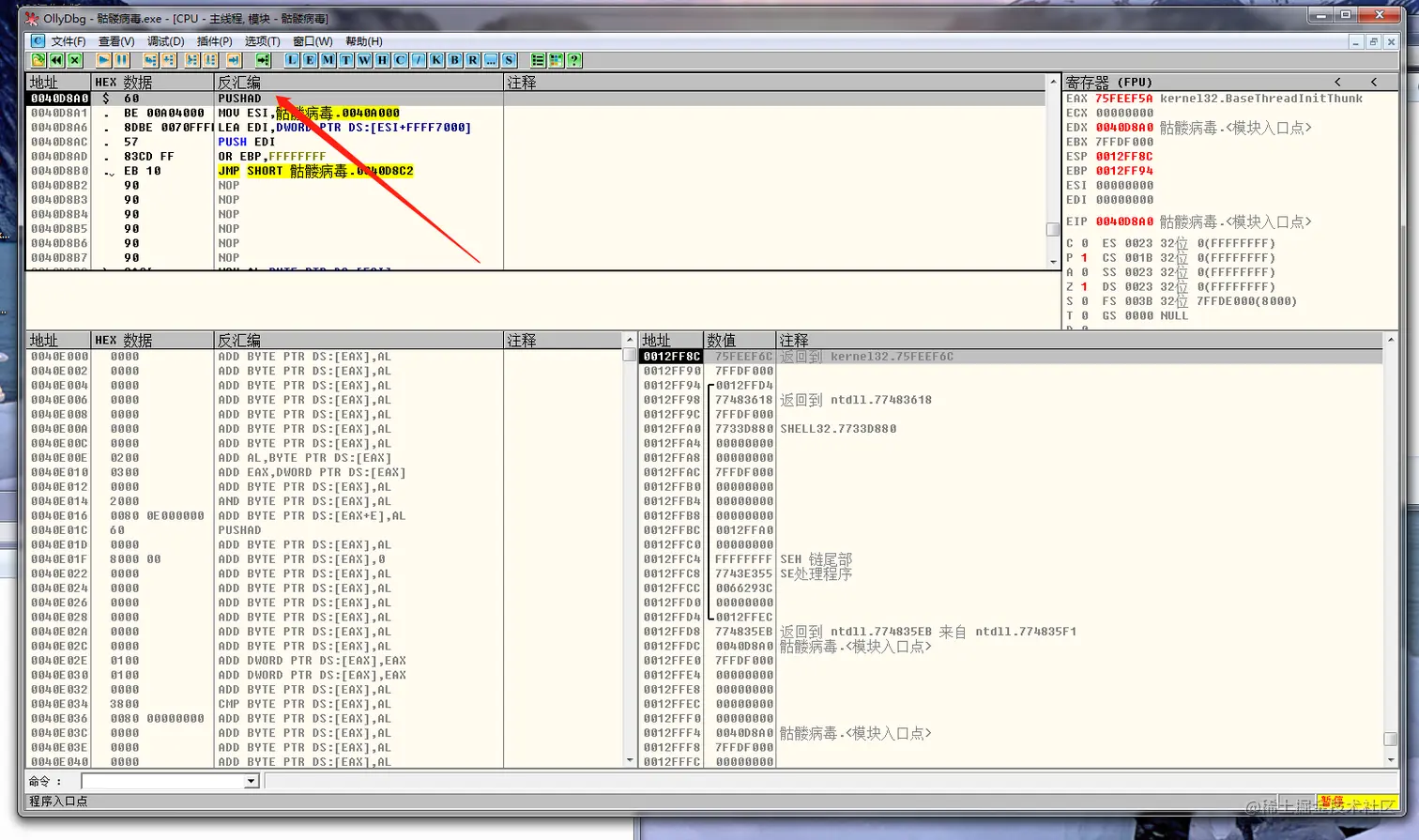This screenshot has height=840, width=1419.
Task: Open the Log window via the L button
Action: (292, 60)
